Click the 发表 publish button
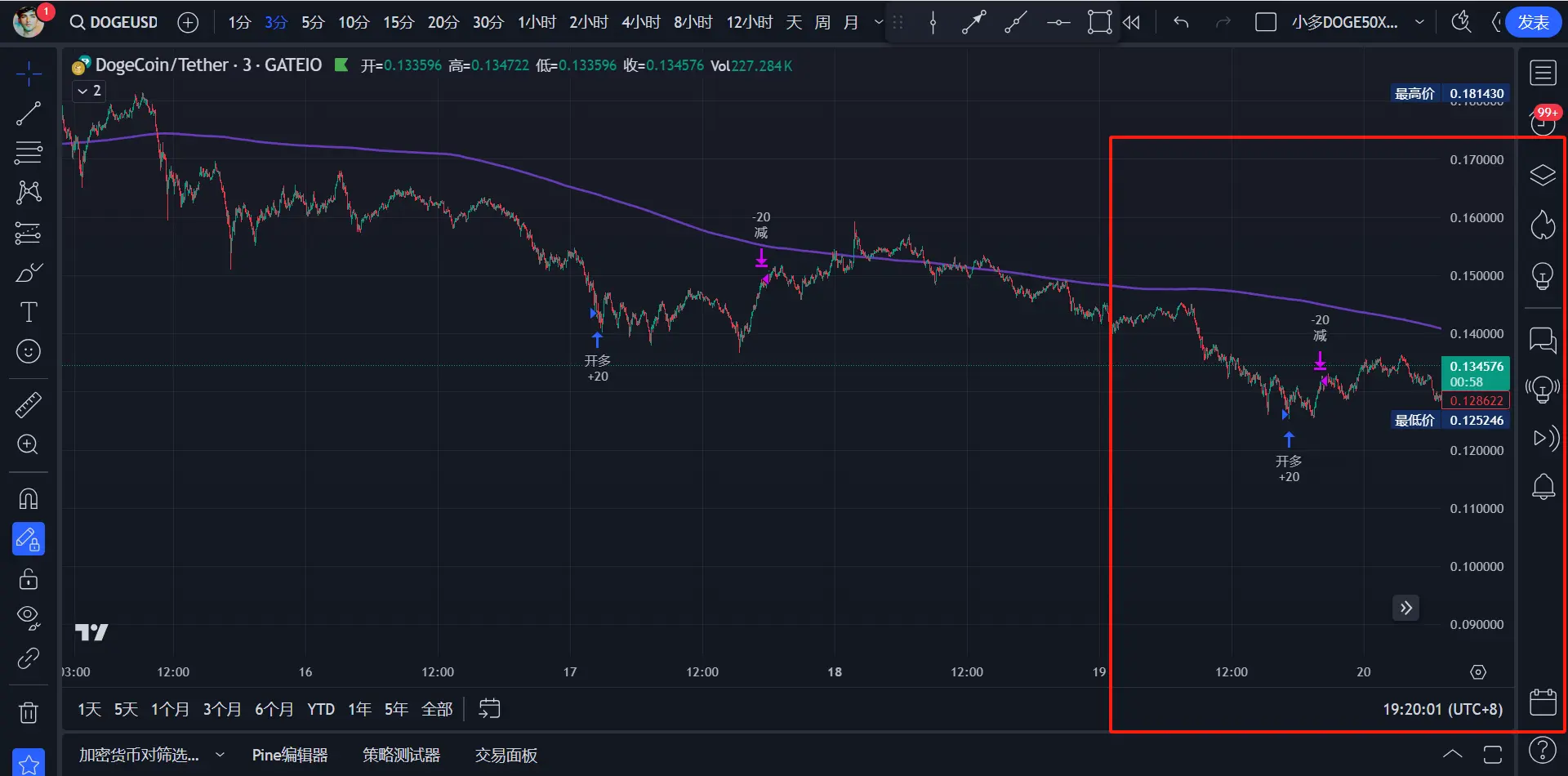The image size is (1568, 776). pos(1533,22)
